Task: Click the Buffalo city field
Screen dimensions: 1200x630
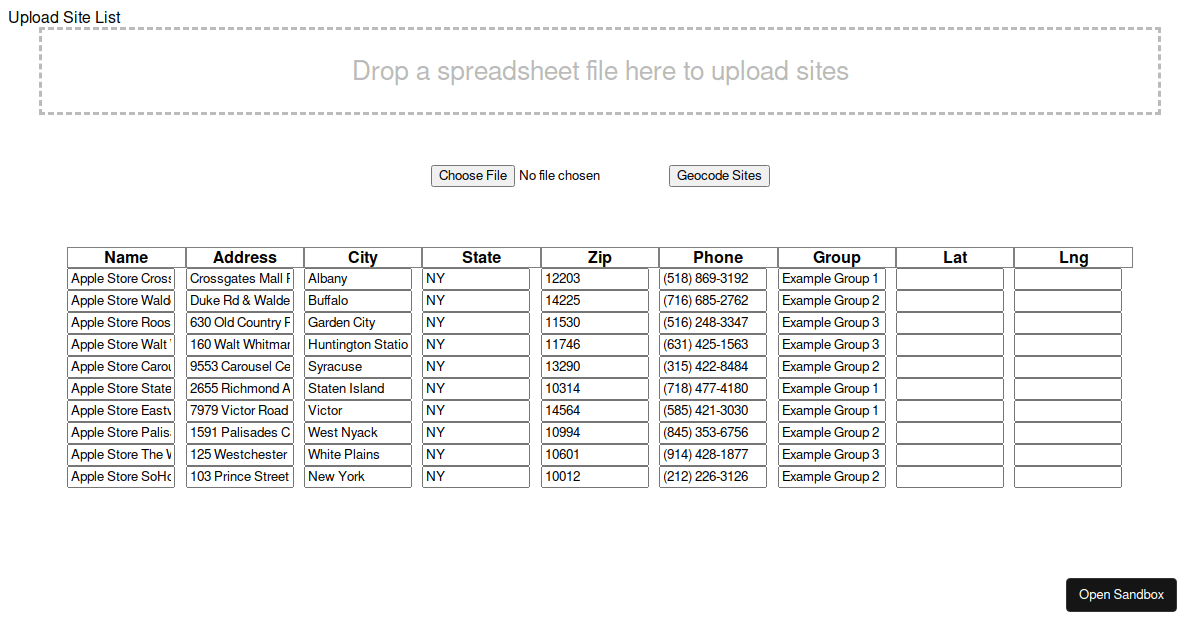Action: pyautogui.click(x=358, y=301)
